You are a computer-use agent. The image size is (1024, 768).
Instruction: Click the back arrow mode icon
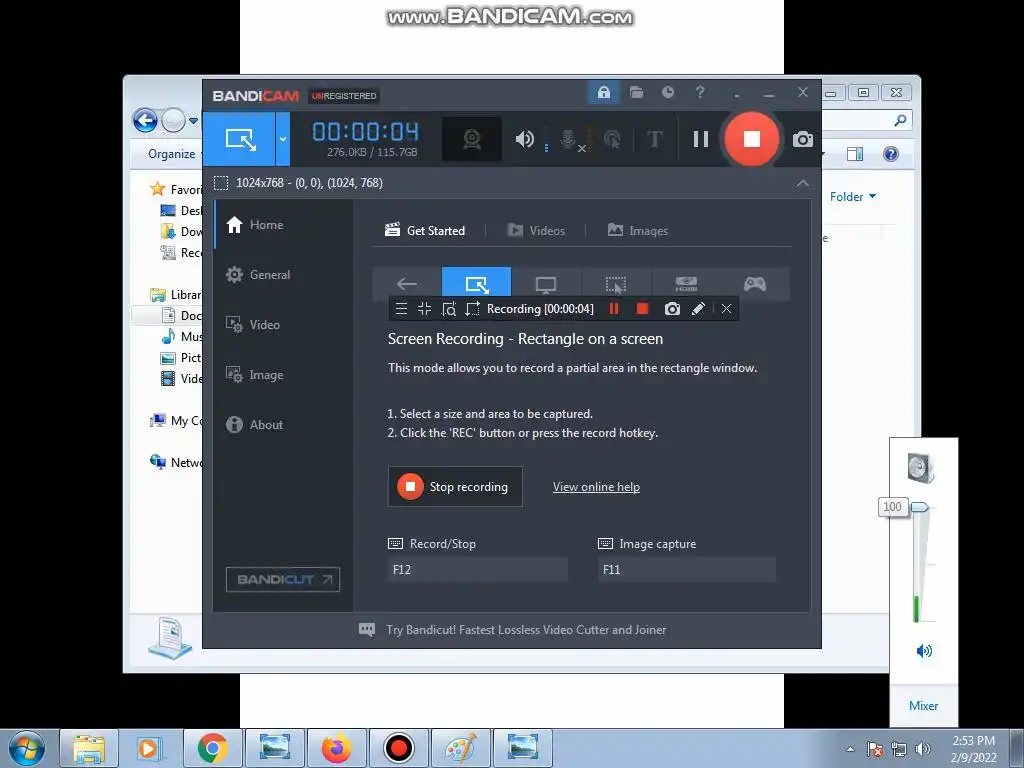pos(407,283)
